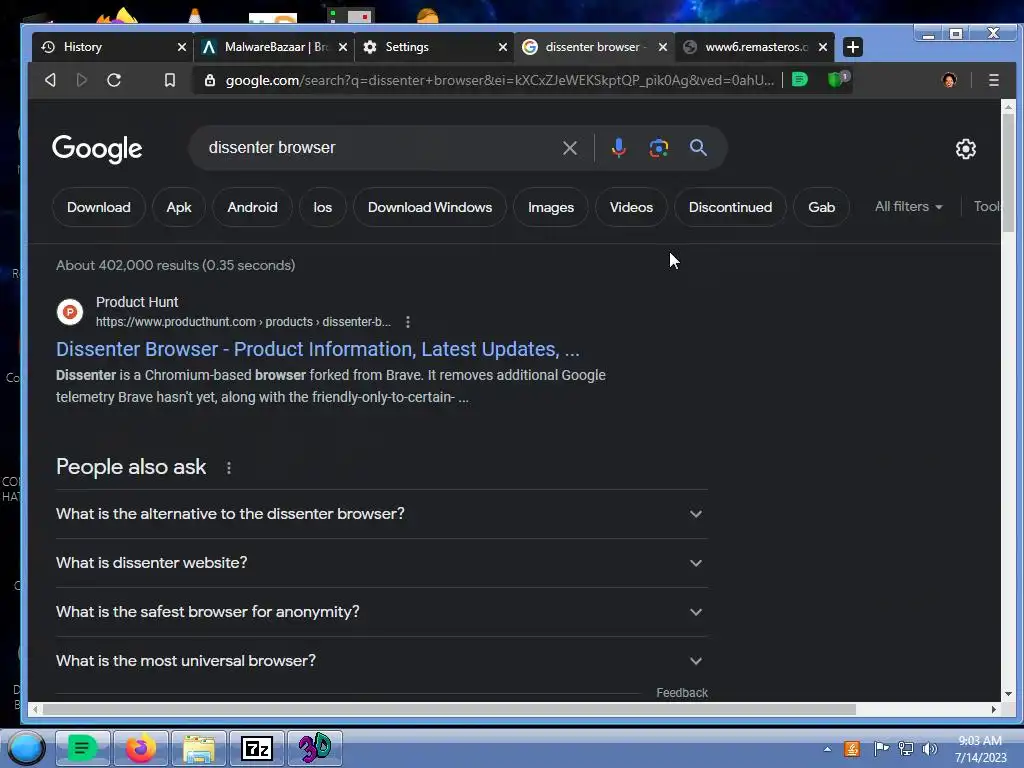1024x768 pixels.
Task: Select the Gab chip
Action: click(x=822, y=207)
